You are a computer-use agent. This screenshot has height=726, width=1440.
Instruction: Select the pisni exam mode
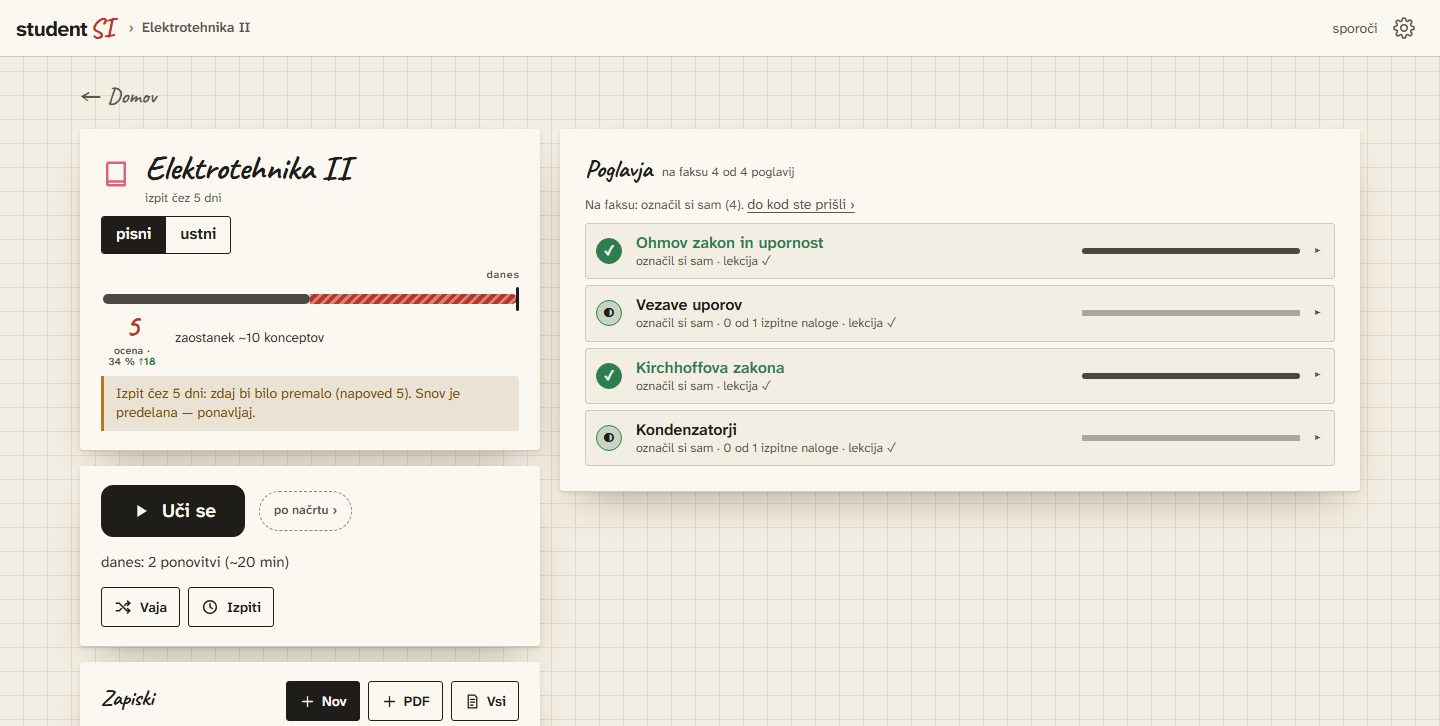pyautogui.click(x=134, y=235)
